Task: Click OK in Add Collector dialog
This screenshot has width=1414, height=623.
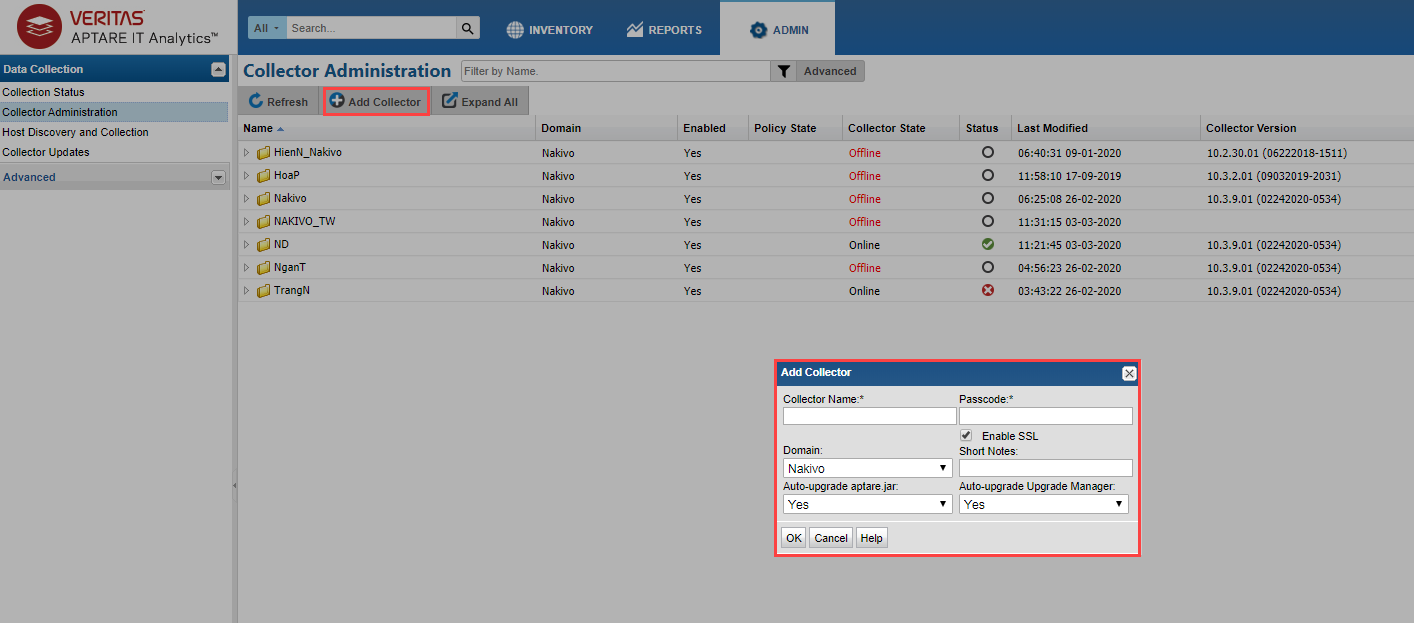Action: (793, 538)
